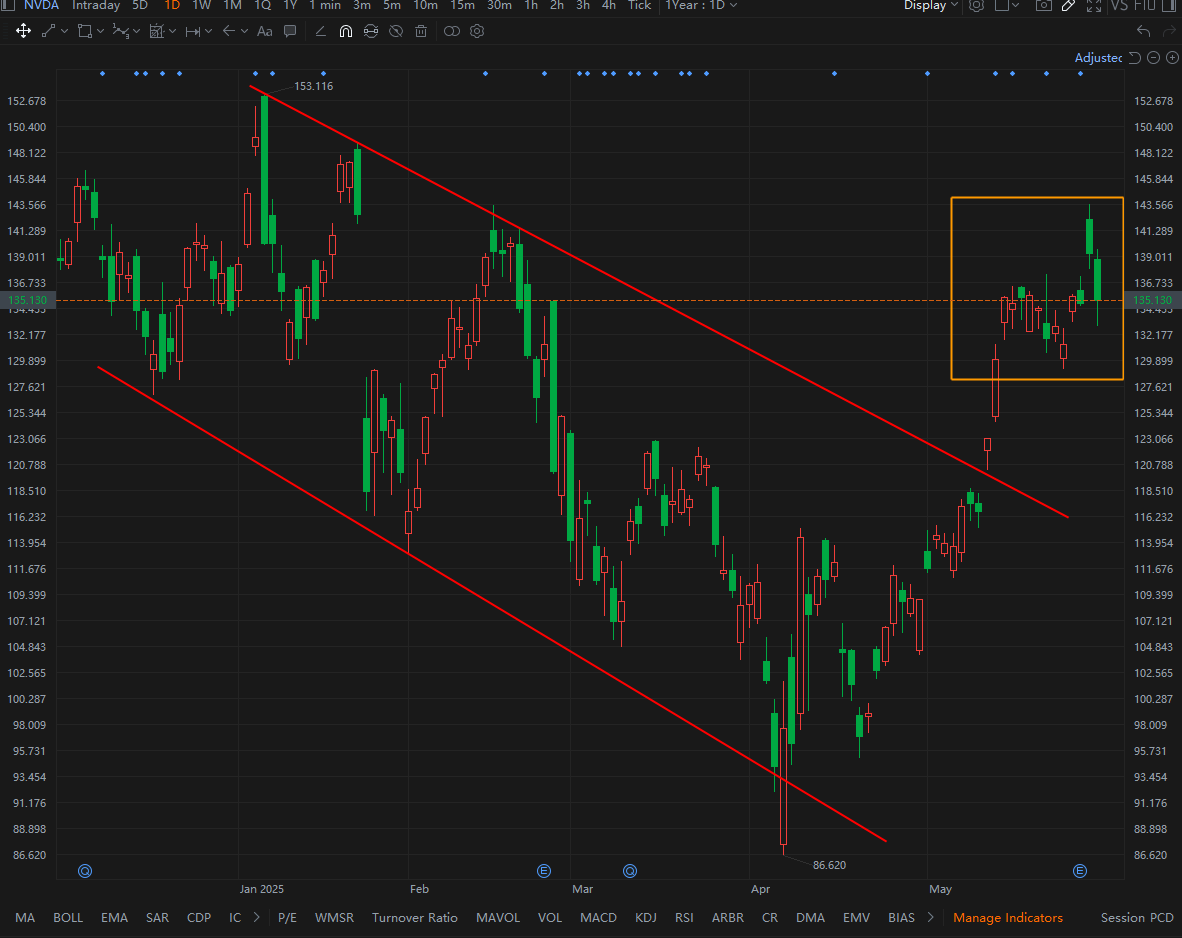Click the Q event marker near December
Image resolution: width=1182 pixels, height=938 pixels.
pyautogui.click(x=85, y=871)
